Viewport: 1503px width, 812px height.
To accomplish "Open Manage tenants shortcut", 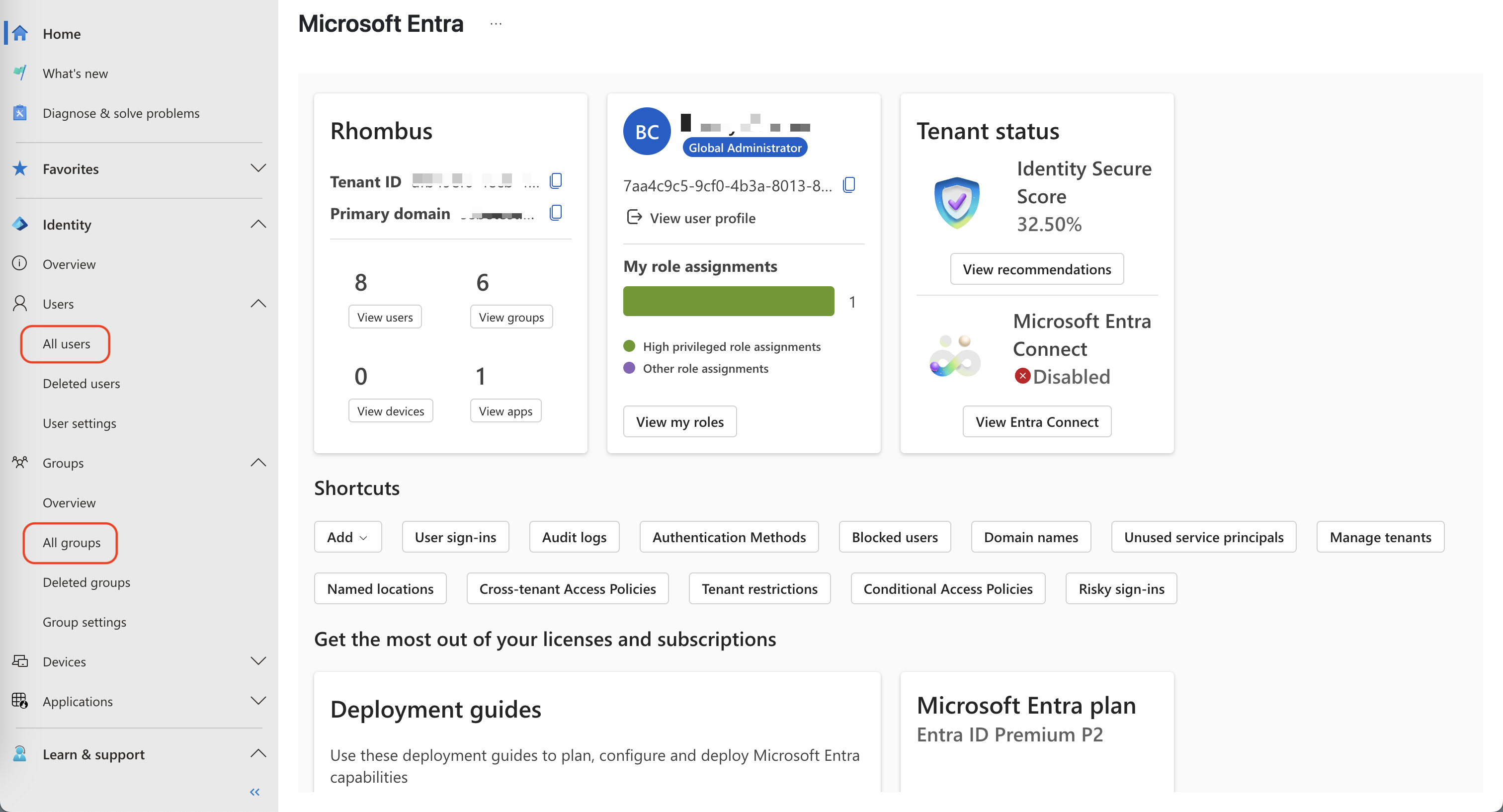I will tap(1380, 537).
